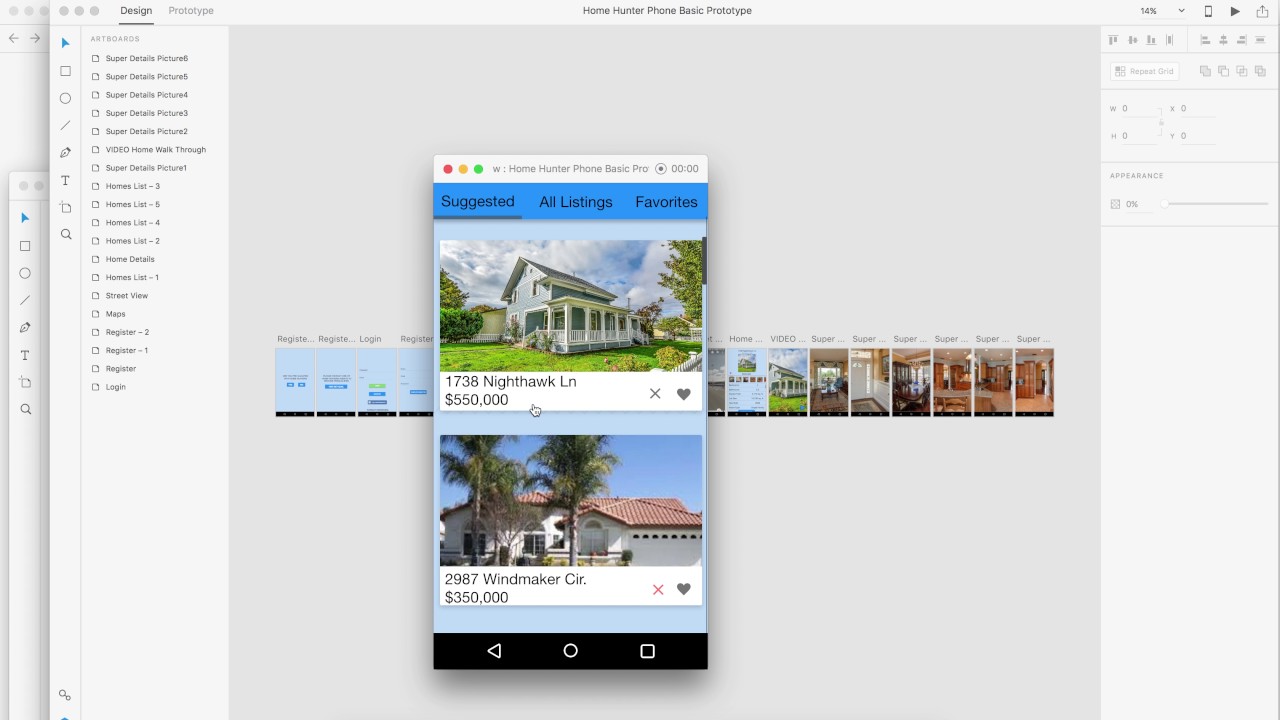The image size is (1280, 720).
Task: Click the Zoom tool in the background window
Action: pos(25,409)
